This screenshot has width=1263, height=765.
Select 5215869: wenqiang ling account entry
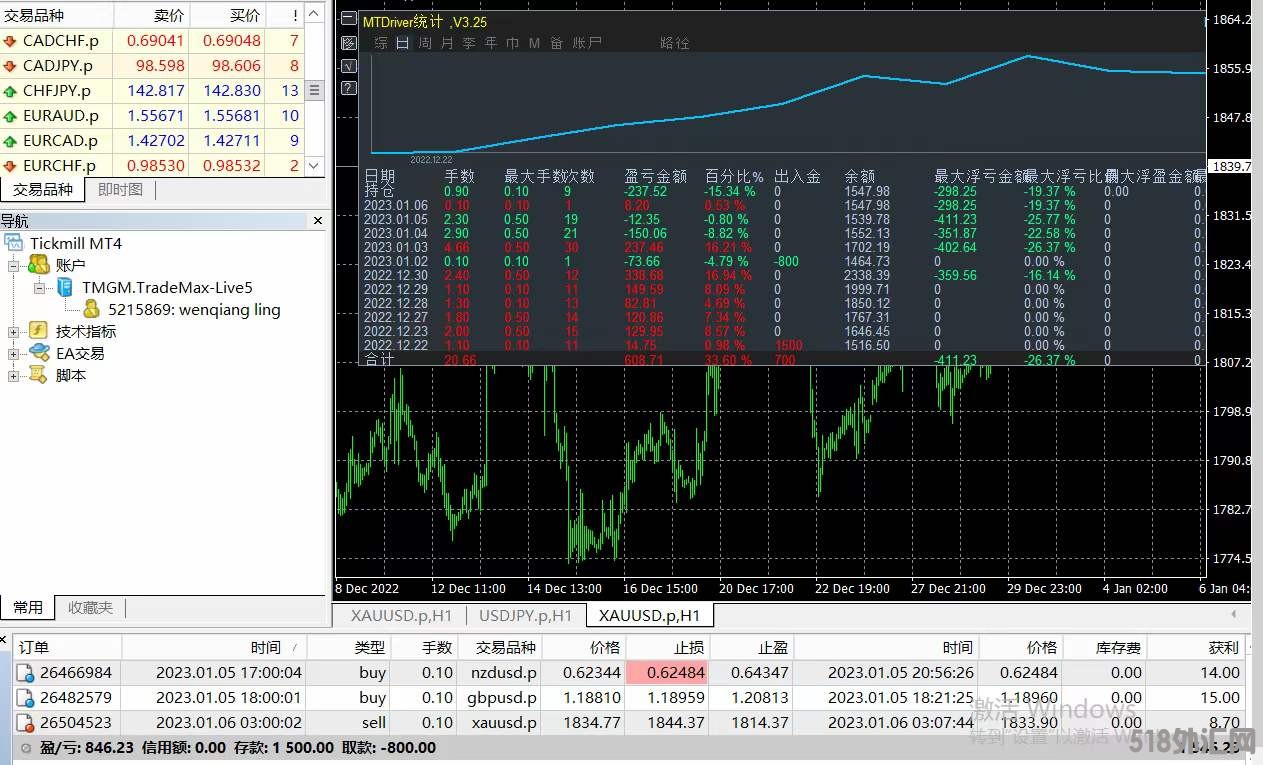pyautogui.click(x=194, y=309)
